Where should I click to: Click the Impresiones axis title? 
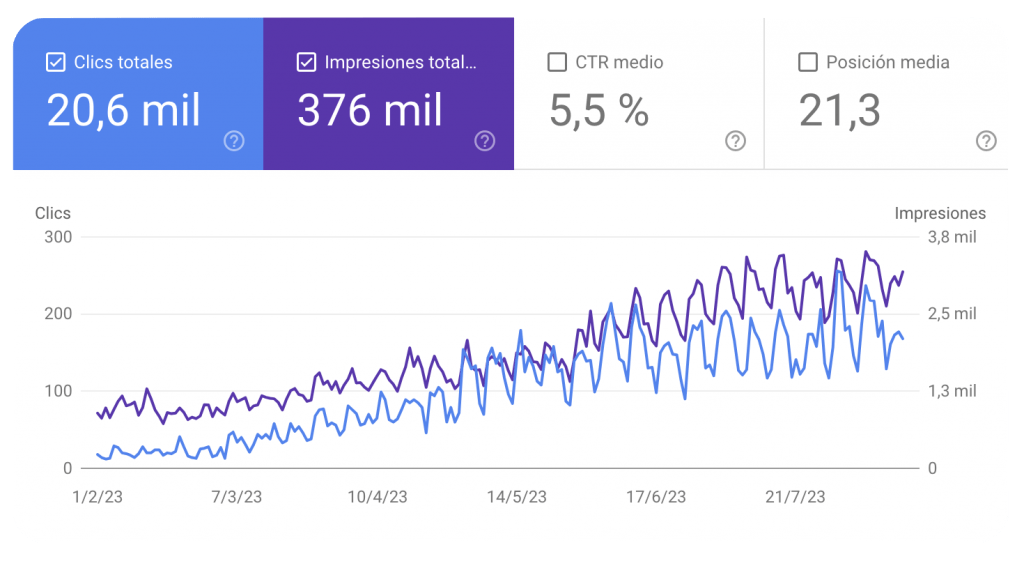coord(940,213)
